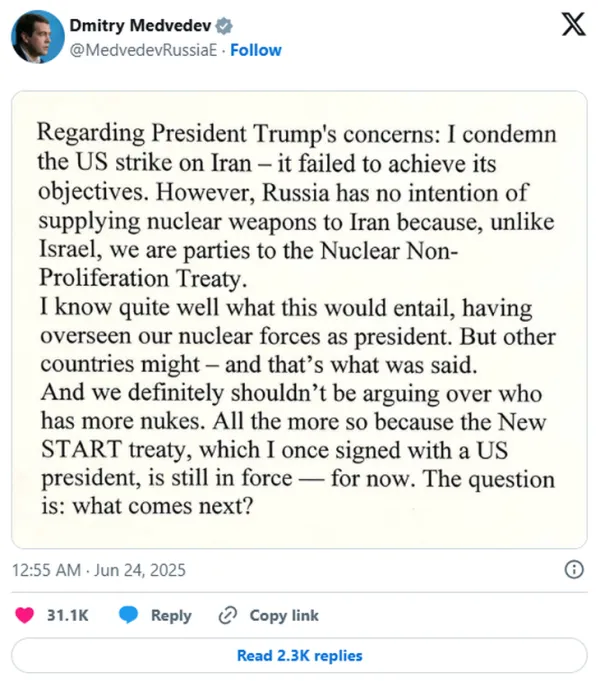600x681 pixels.
Task: Click the Copy link text
Action: [284, 615]
